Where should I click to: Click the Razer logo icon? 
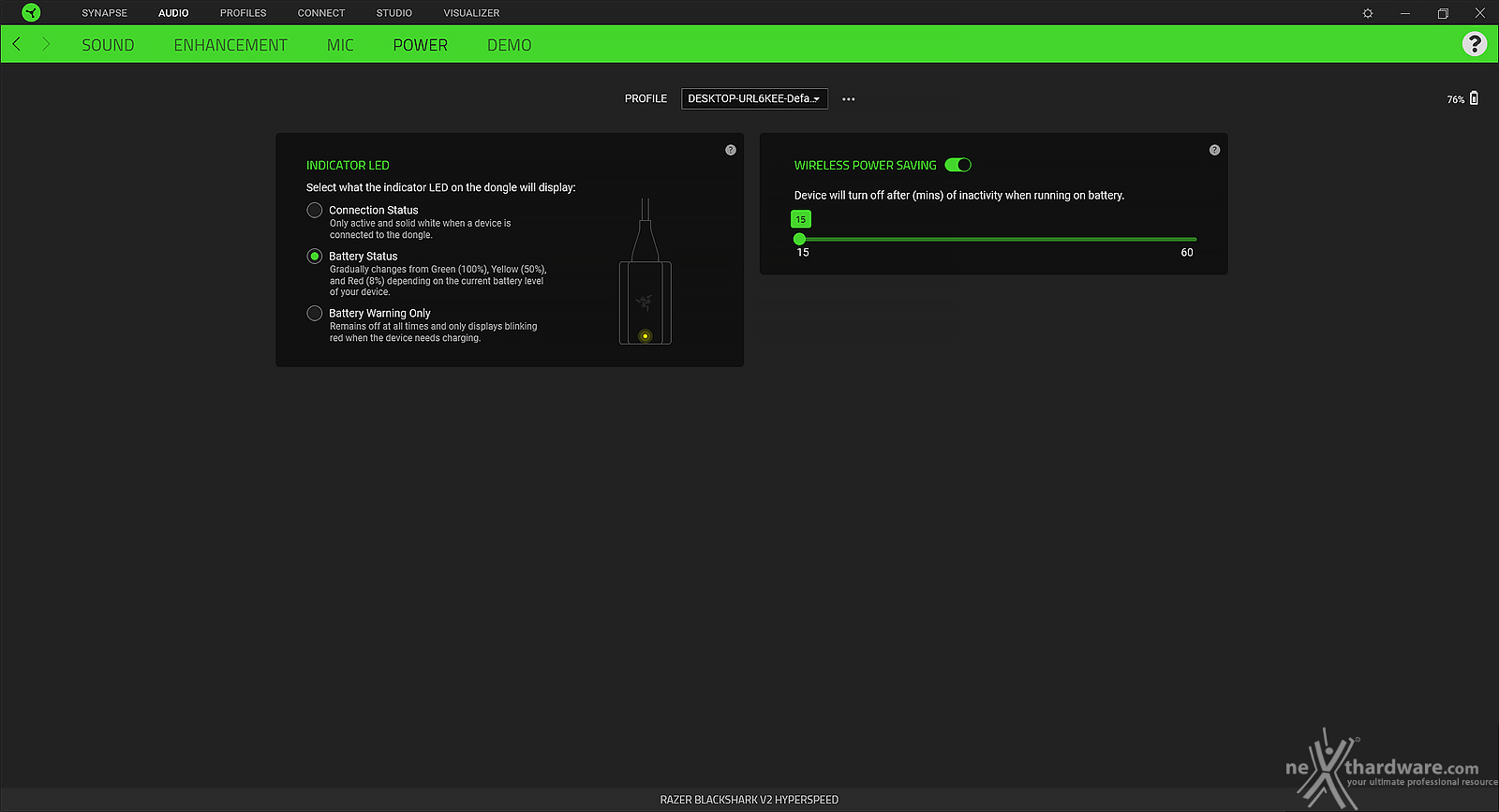point(31,13)
